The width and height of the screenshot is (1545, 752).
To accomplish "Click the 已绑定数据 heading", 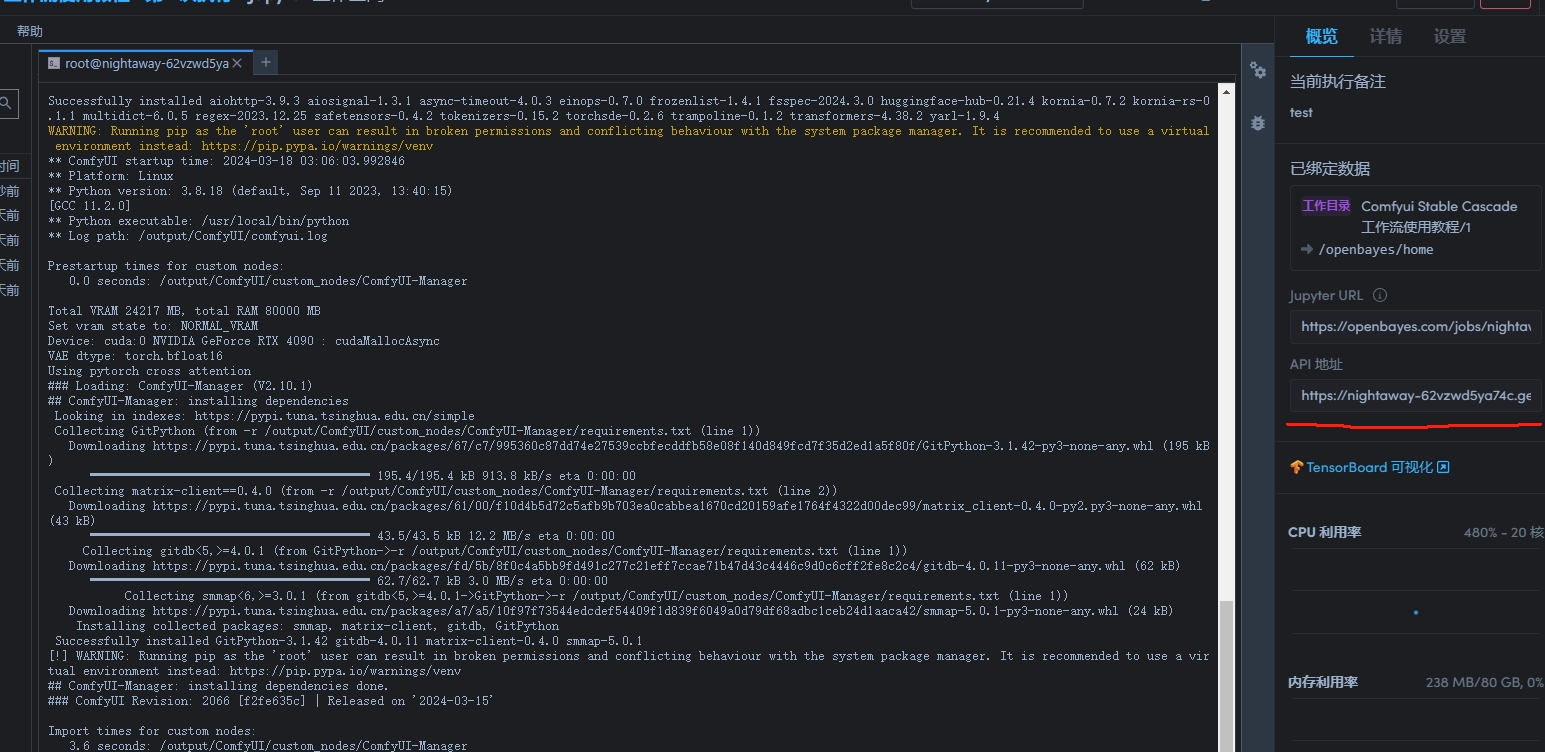I will (x=1330, y=169).
